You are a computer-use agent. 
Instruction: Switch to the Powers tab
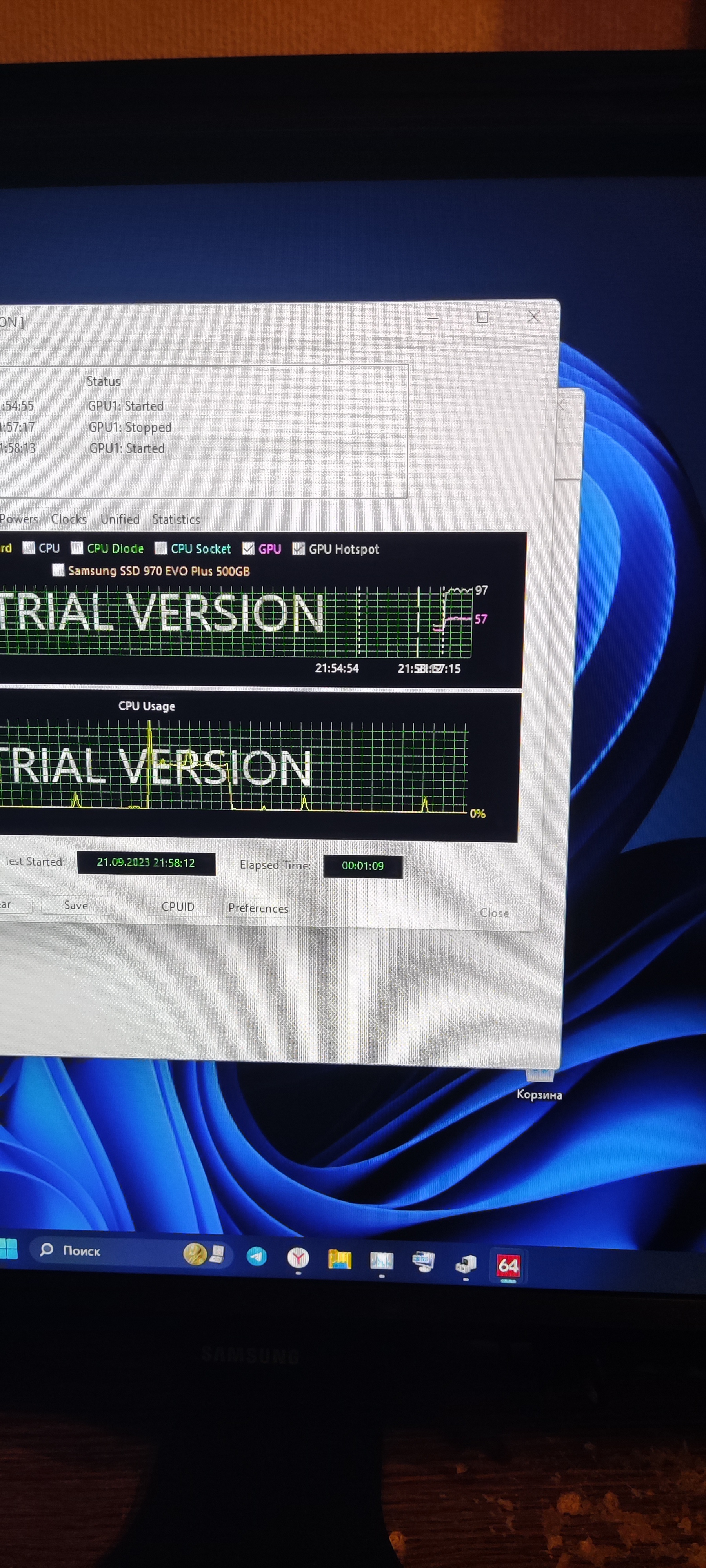click(19, 519)
